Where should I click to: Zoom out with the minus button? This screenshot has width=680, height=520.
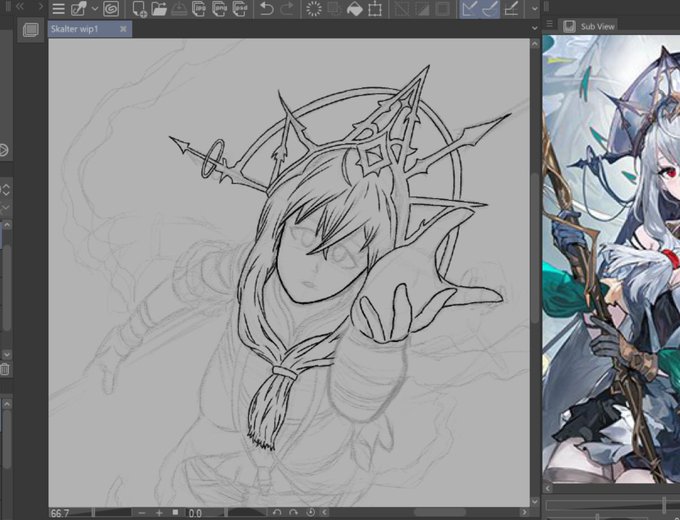pyautogui.click(x=142, y=513)
